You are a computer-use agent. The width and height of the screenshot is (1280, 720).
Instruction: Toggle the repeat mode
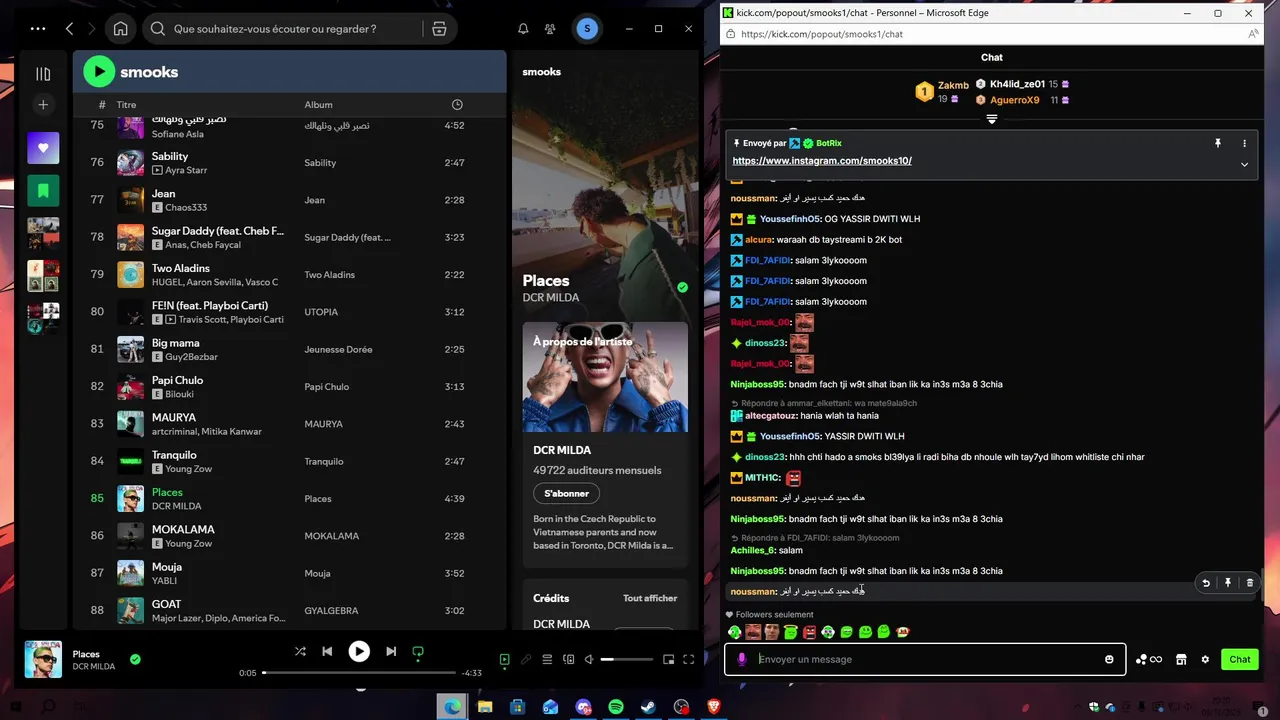[418, 652]
